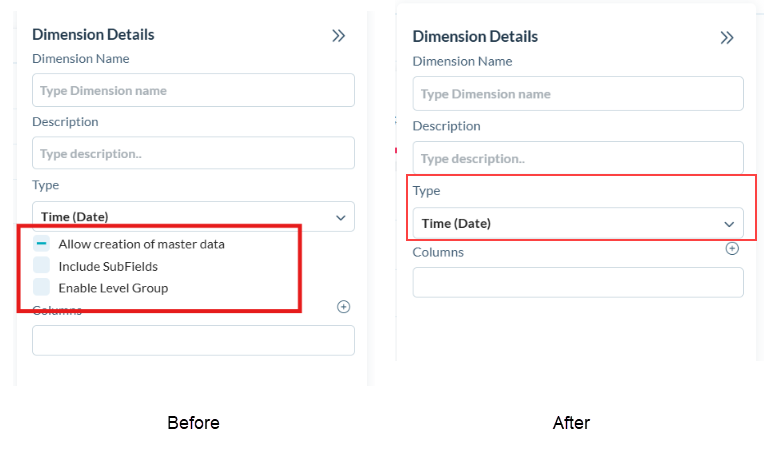The image size is (764, 451).
Task: Click the Dimension Details heading in After panel
Action: click(x=475, y=37)
